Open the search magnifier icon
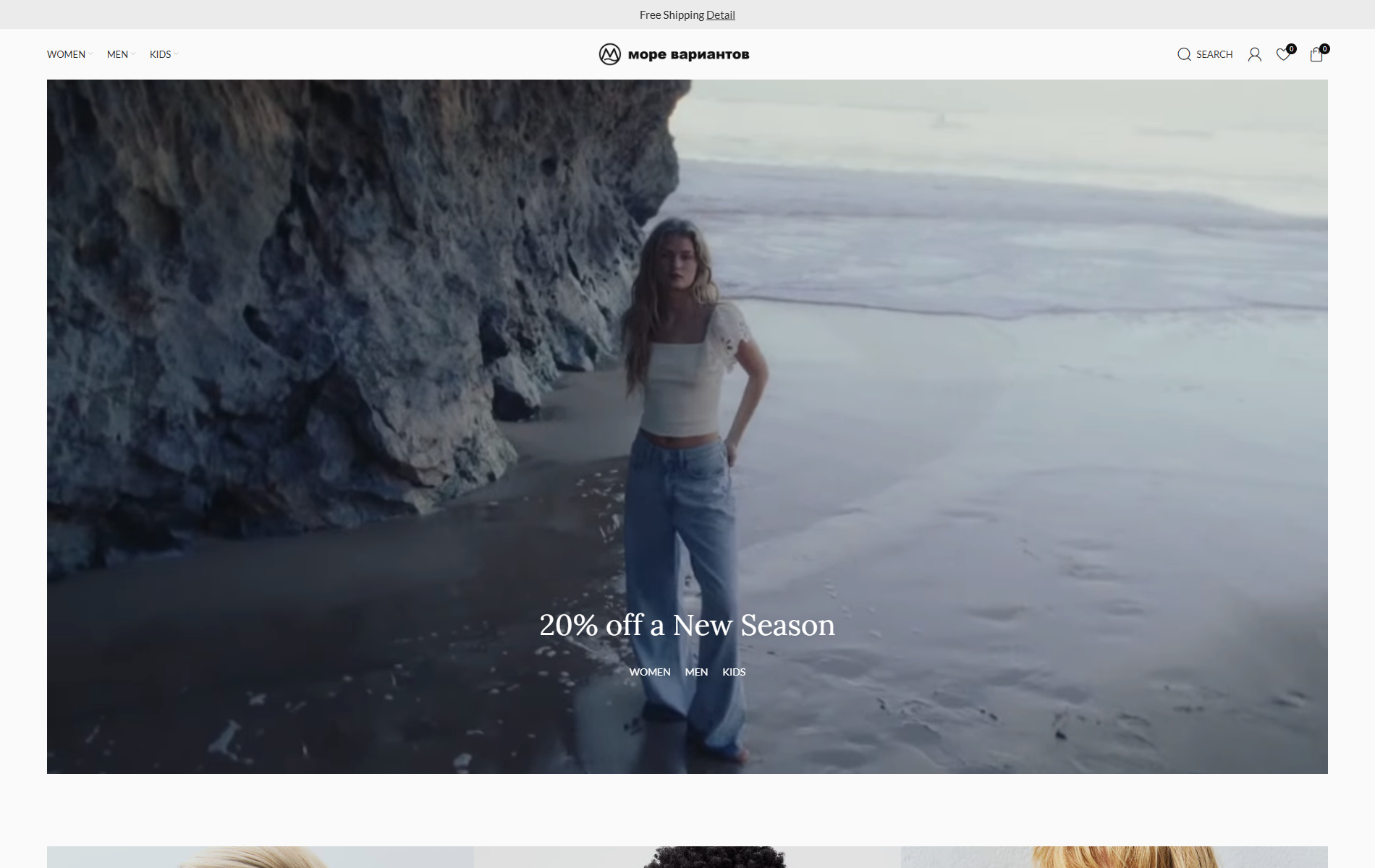Image resolution: width=1375 pixels, height=868 pixels. 1184,54
